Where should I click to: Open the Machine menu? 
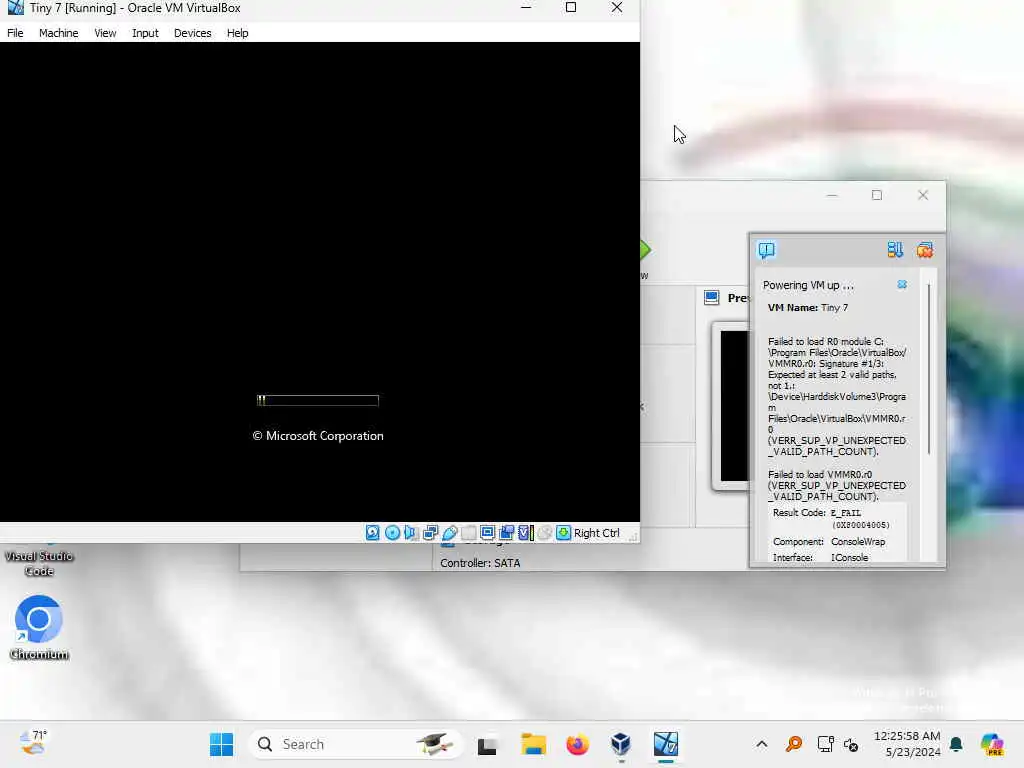coord(58,33)
